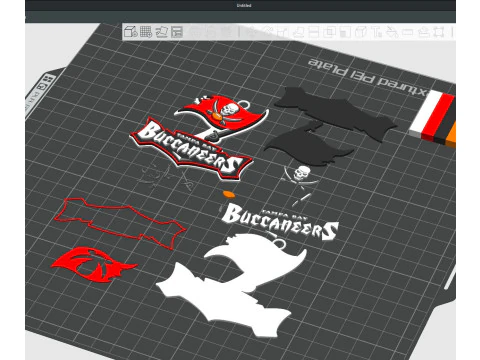Select the Color painting tool
The height and width of the screenshot is (360, 480).
click(392, 32)
